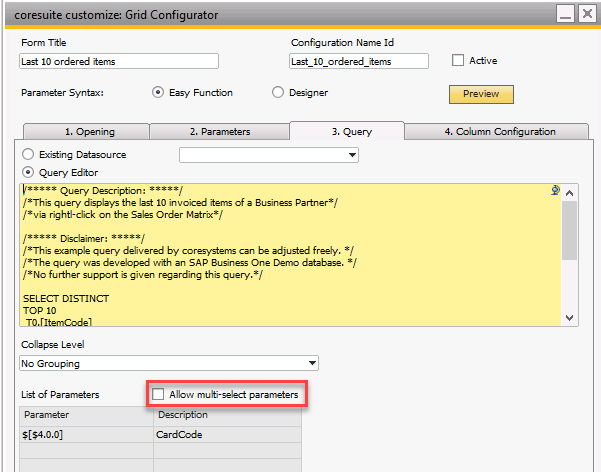
Task: Check Allow multi-select parameters
Action: click(158, 394)
